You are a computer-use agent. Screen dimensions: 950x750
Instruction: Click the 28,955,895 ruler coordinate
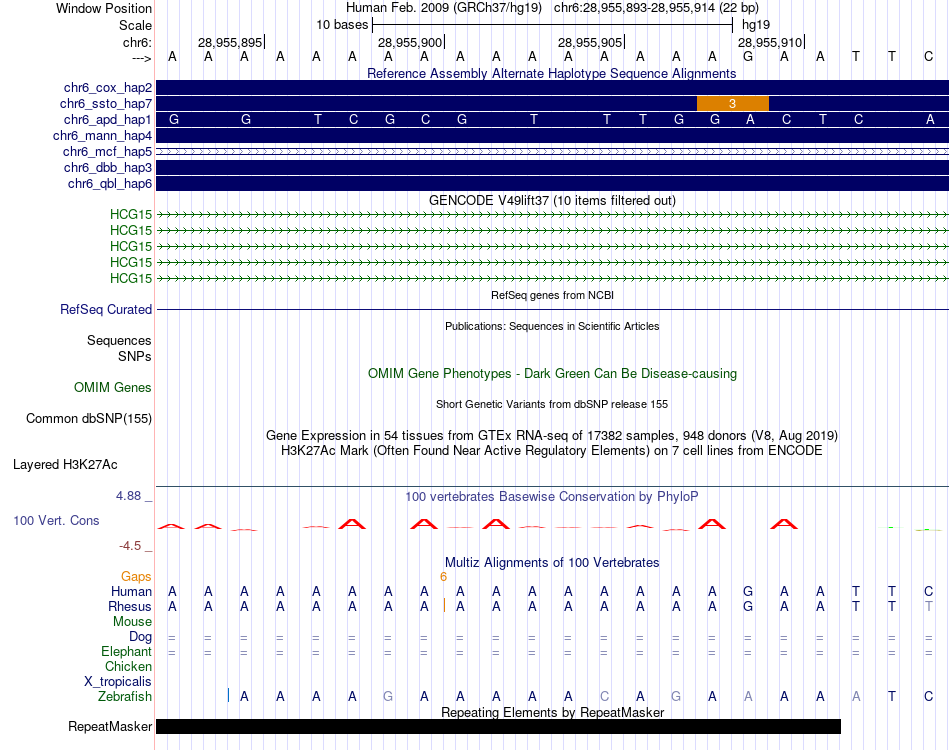[230, 42]
